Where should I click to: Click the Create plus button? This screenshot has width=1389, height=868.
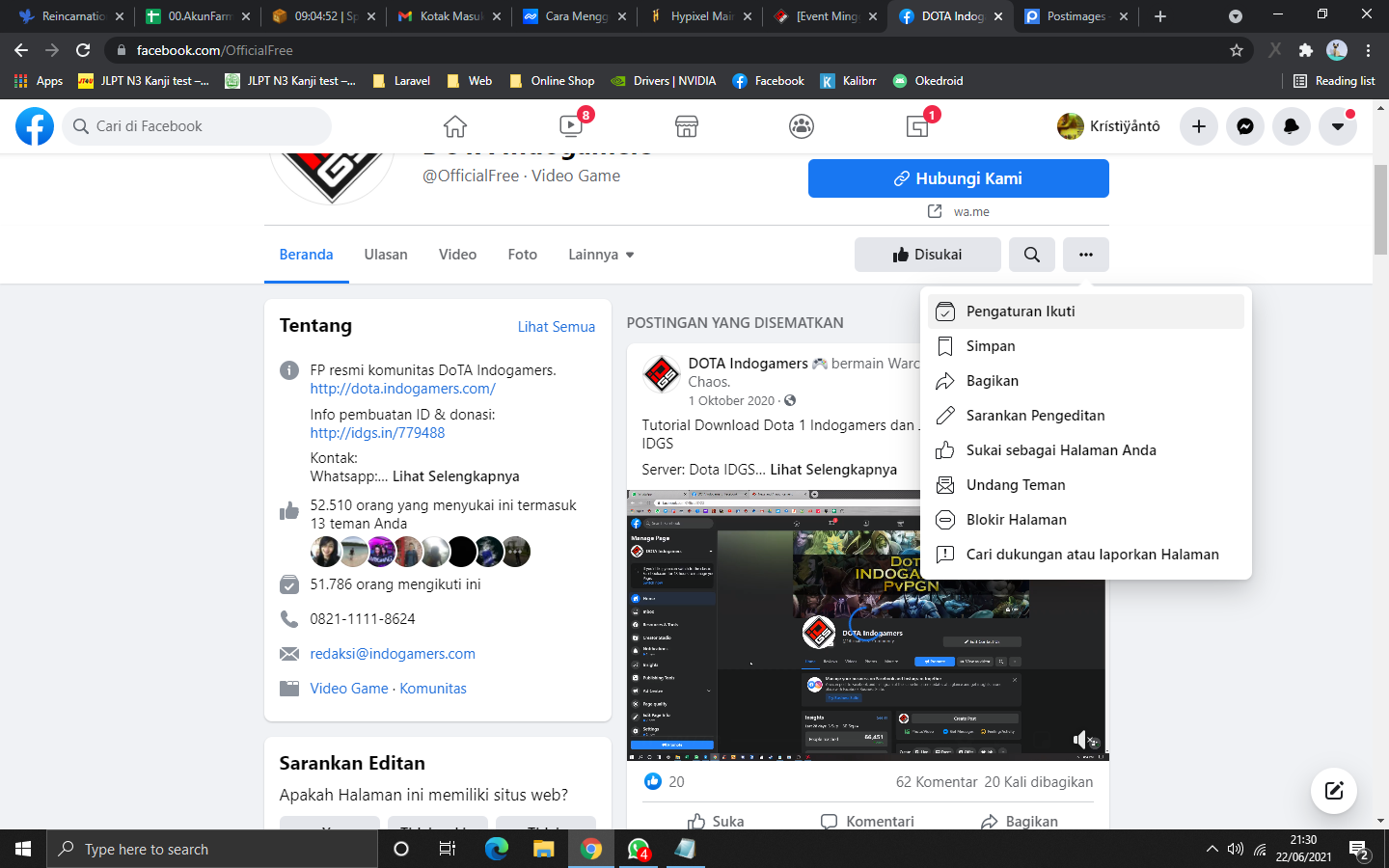1199,126
